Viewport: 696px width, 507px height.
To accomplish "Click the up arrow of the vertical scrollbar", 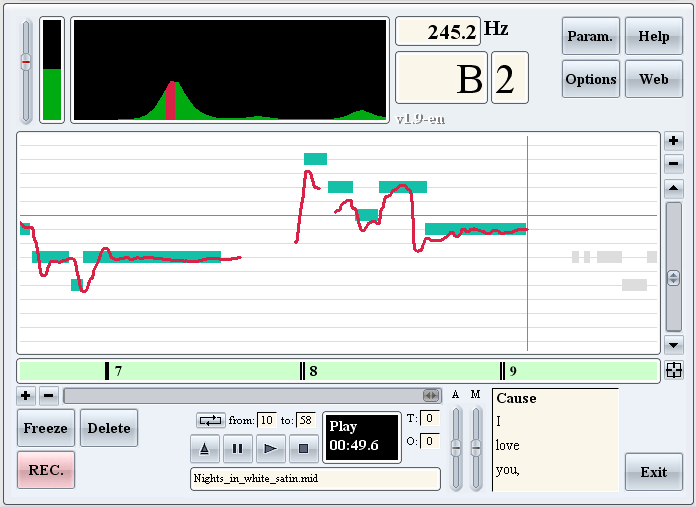I will click(673, 189).
